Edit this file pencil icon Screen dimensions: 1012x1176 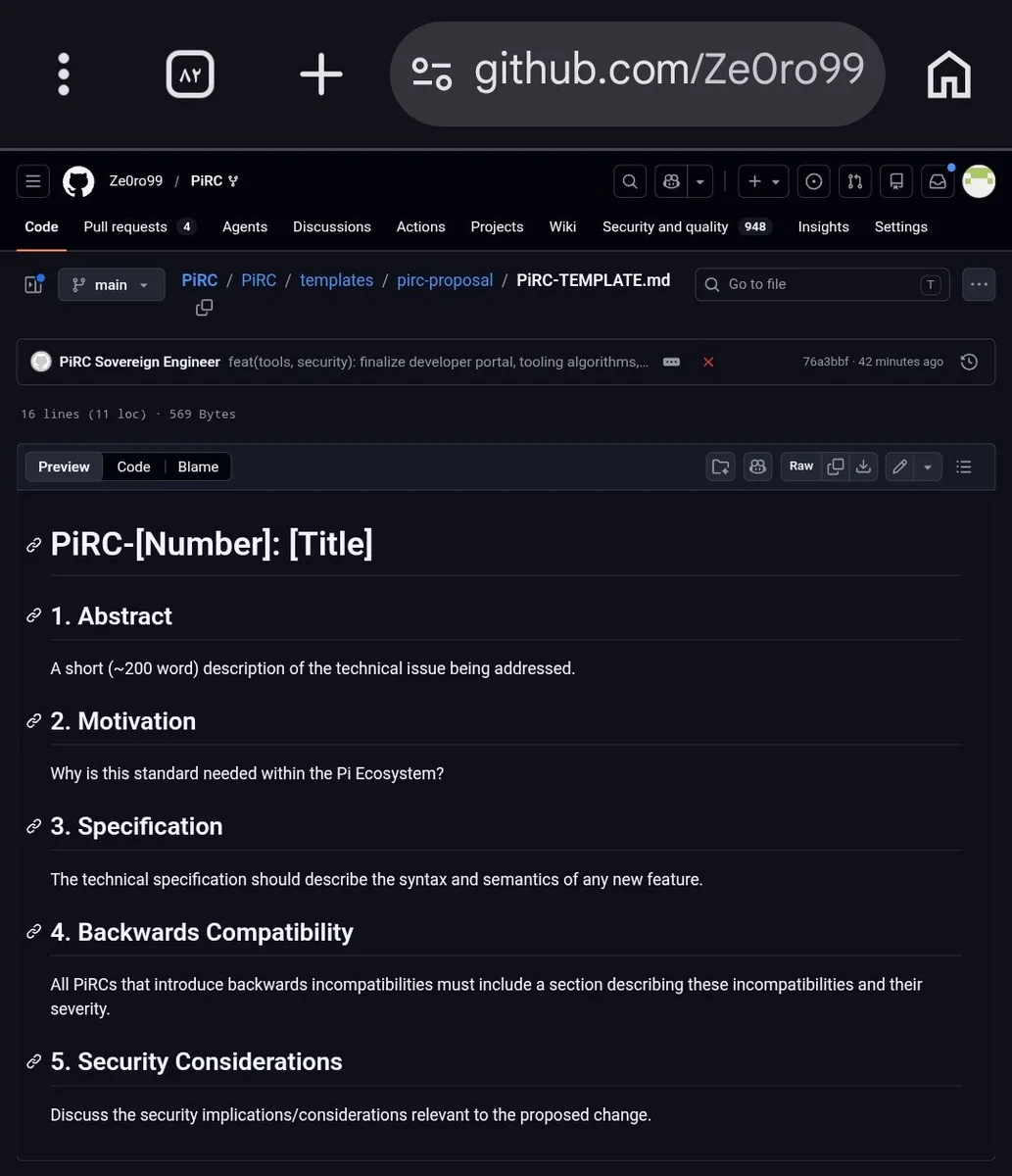[x=899, y=466]
